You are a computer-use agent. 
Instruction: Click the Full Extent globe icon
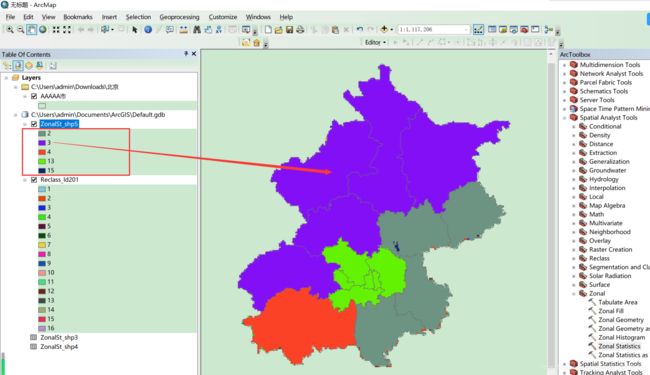coord(43,30)
